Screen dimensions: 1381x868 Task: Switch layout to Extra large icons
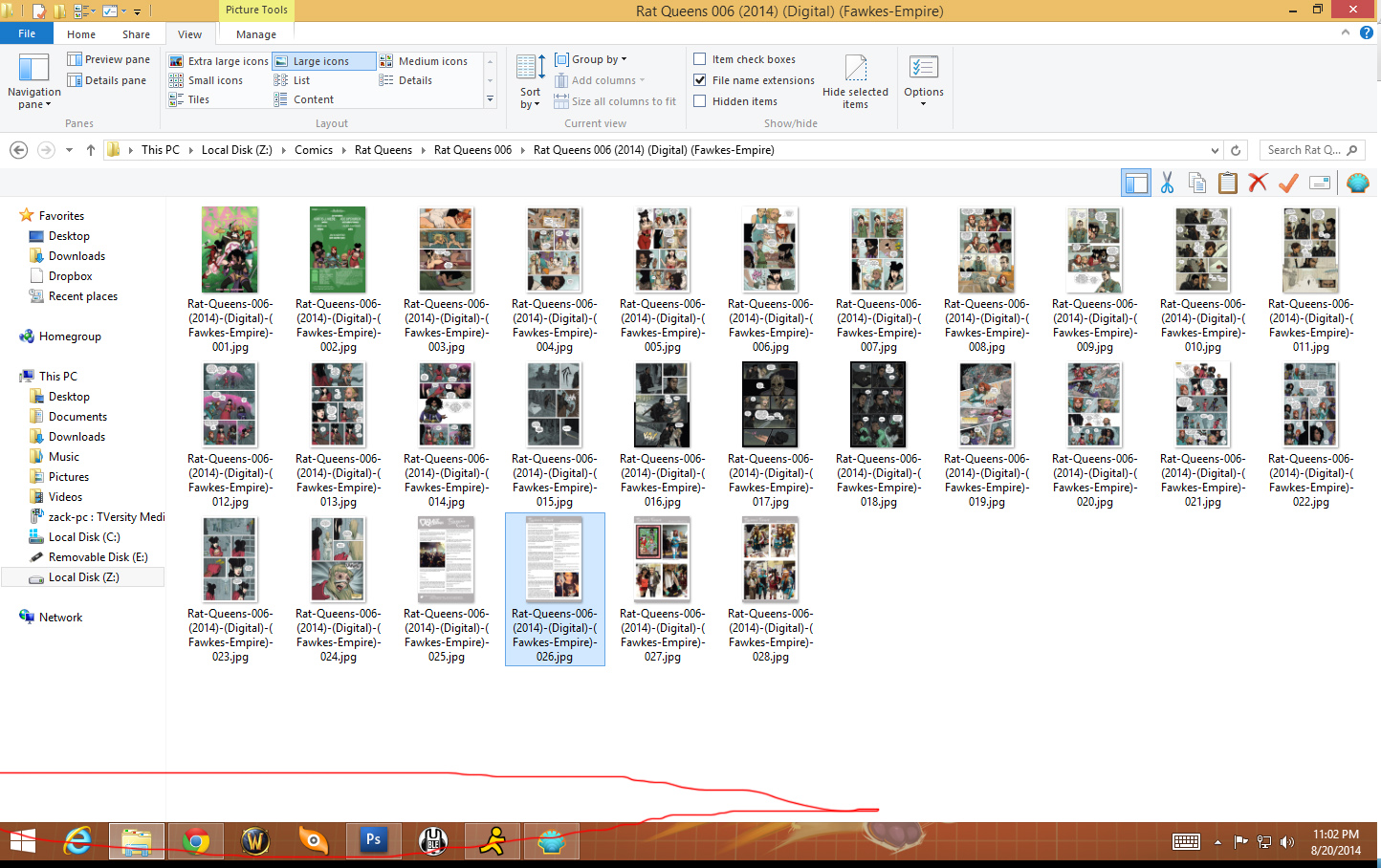coord(219,61)
